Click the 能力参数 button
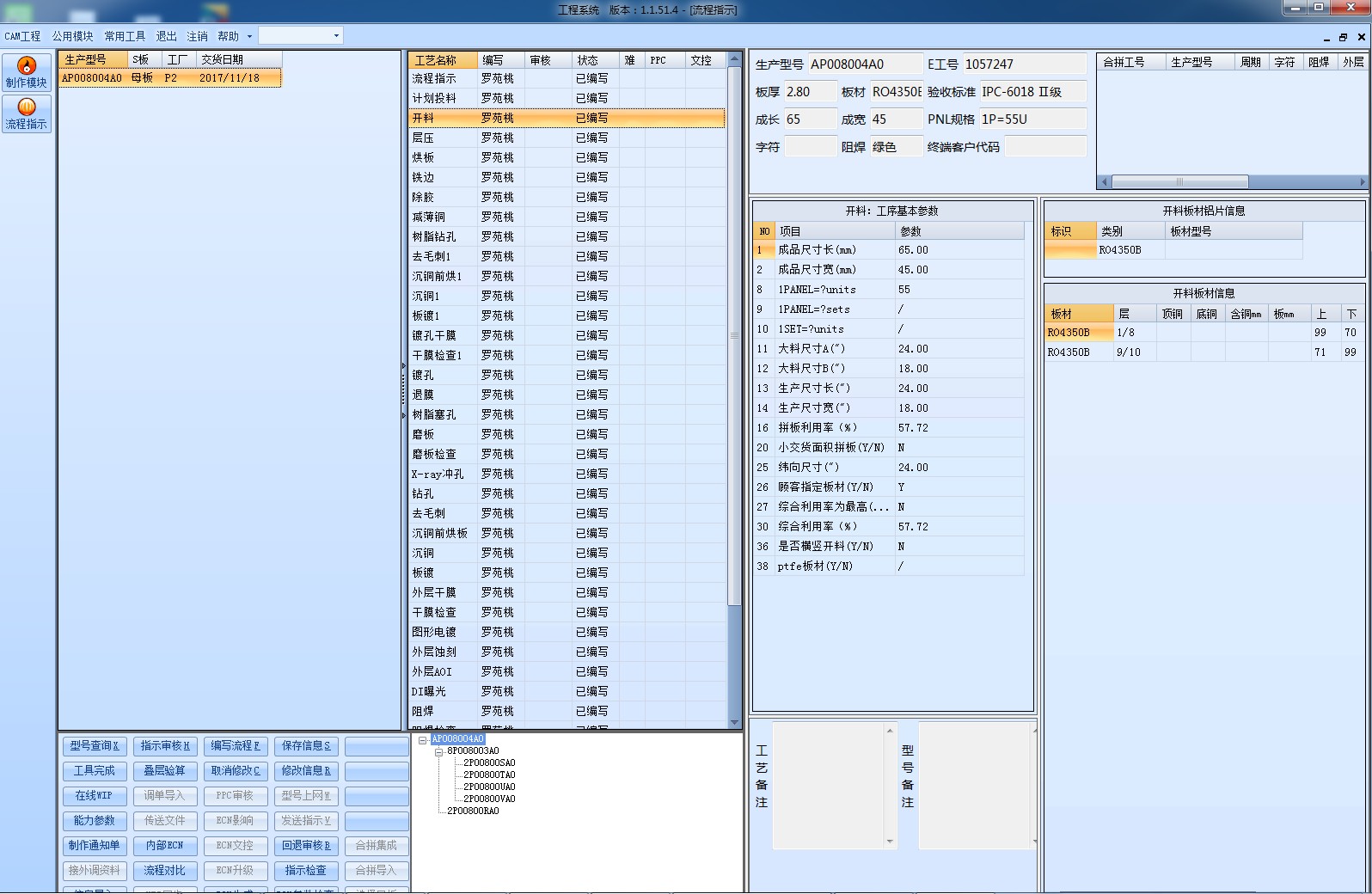 [95, 821]
